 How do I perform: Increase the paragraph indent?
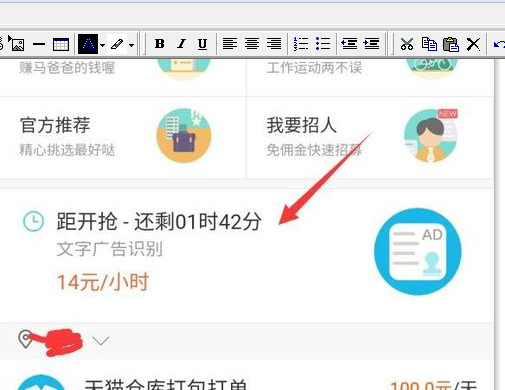coord(371,44)
